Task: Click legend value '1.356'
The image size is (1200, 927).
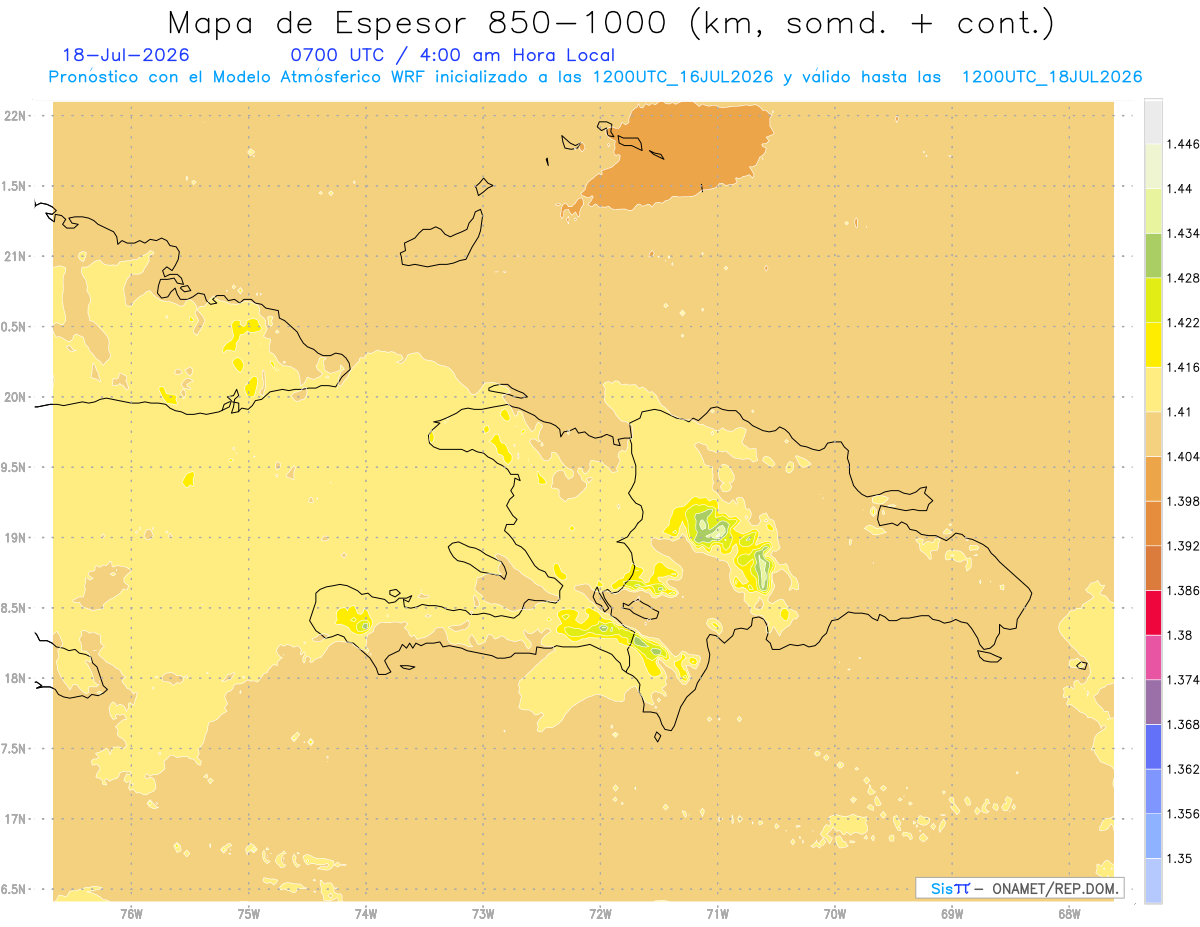Action: point(1182,813)
